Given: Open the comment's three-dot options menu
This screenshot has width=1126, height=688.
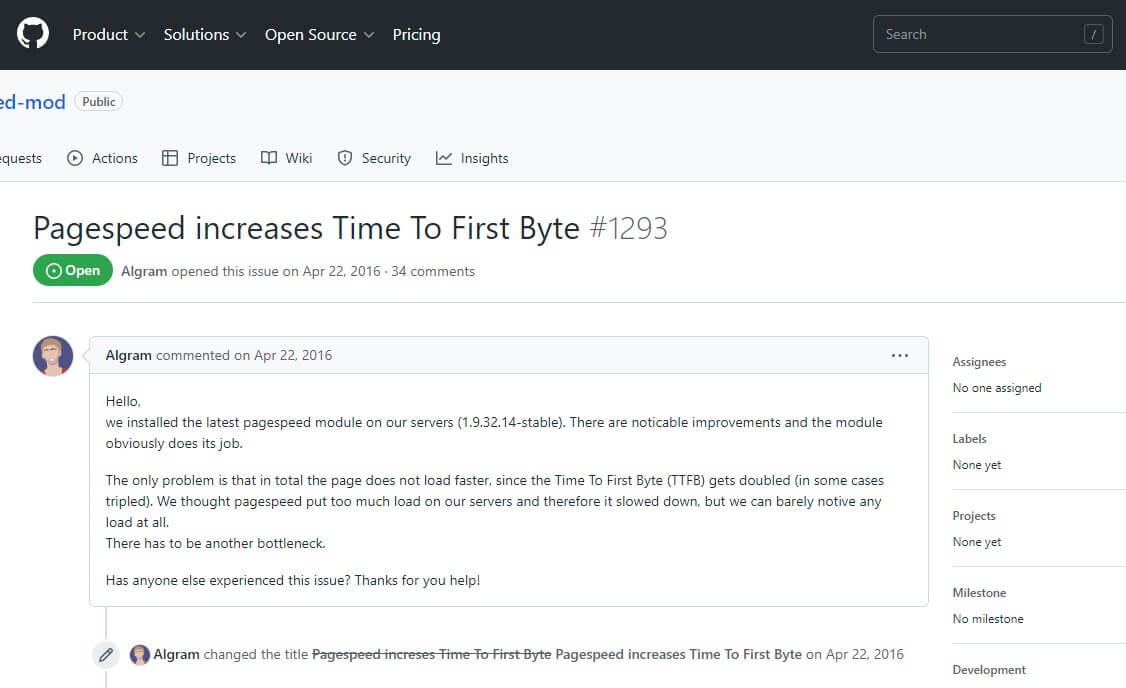Looking at the screenshot, I should [x=900, y=355].
